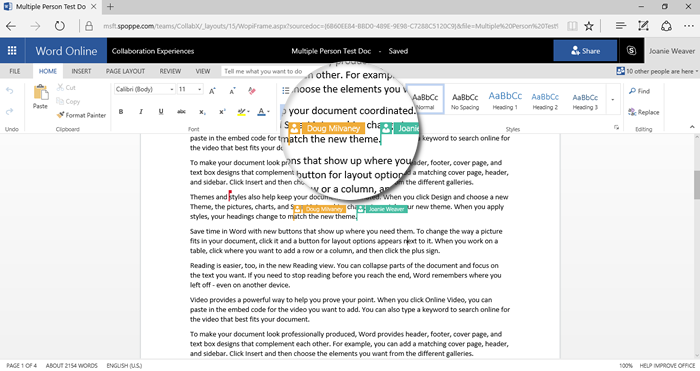The width and height of the screenshot is (700, 371).
Task: Add page to favorites with star icon
Action: (x=589, y=26)
